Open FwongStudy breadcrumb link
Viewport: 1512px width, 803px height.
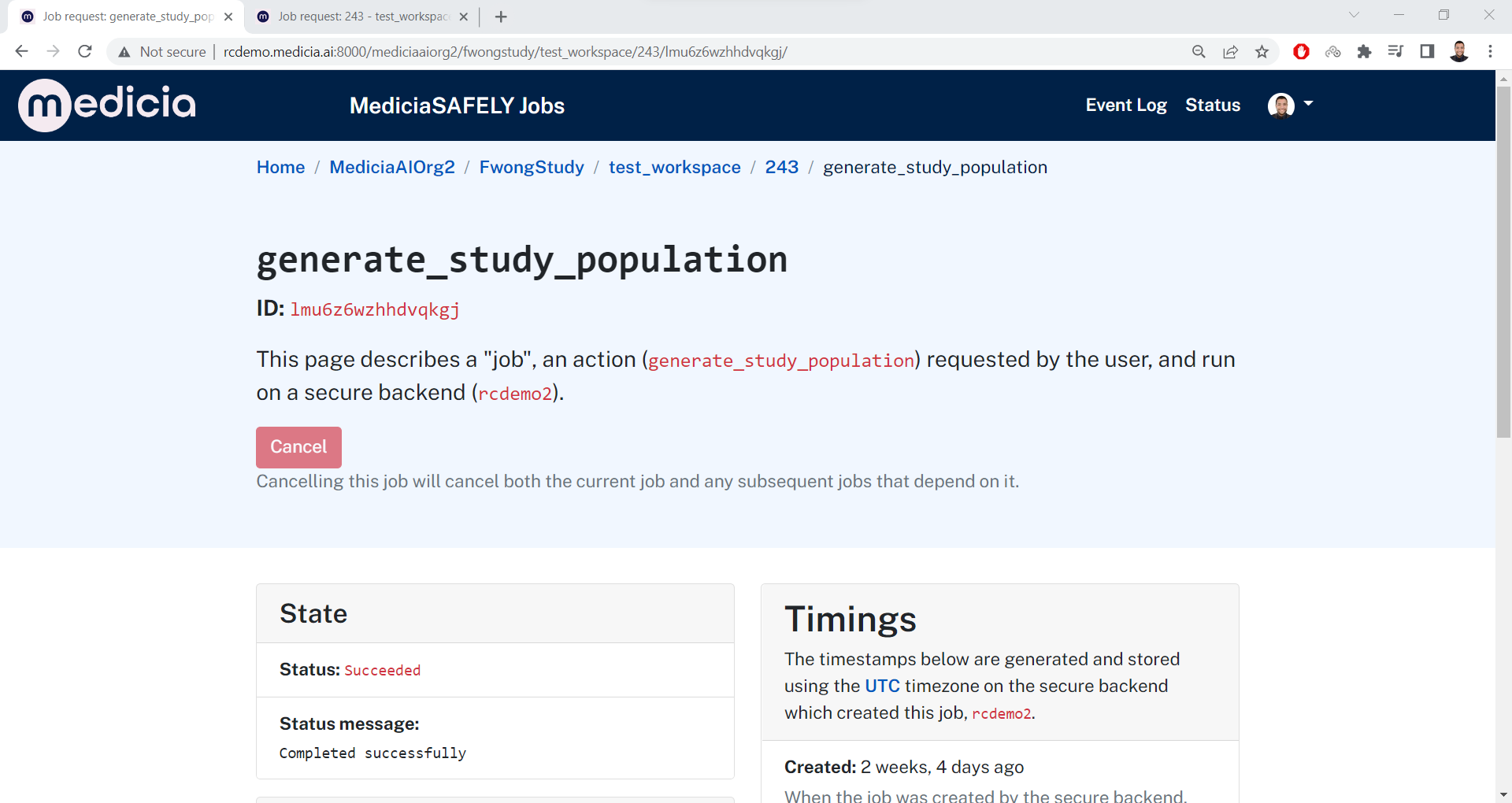coord(532,167)
